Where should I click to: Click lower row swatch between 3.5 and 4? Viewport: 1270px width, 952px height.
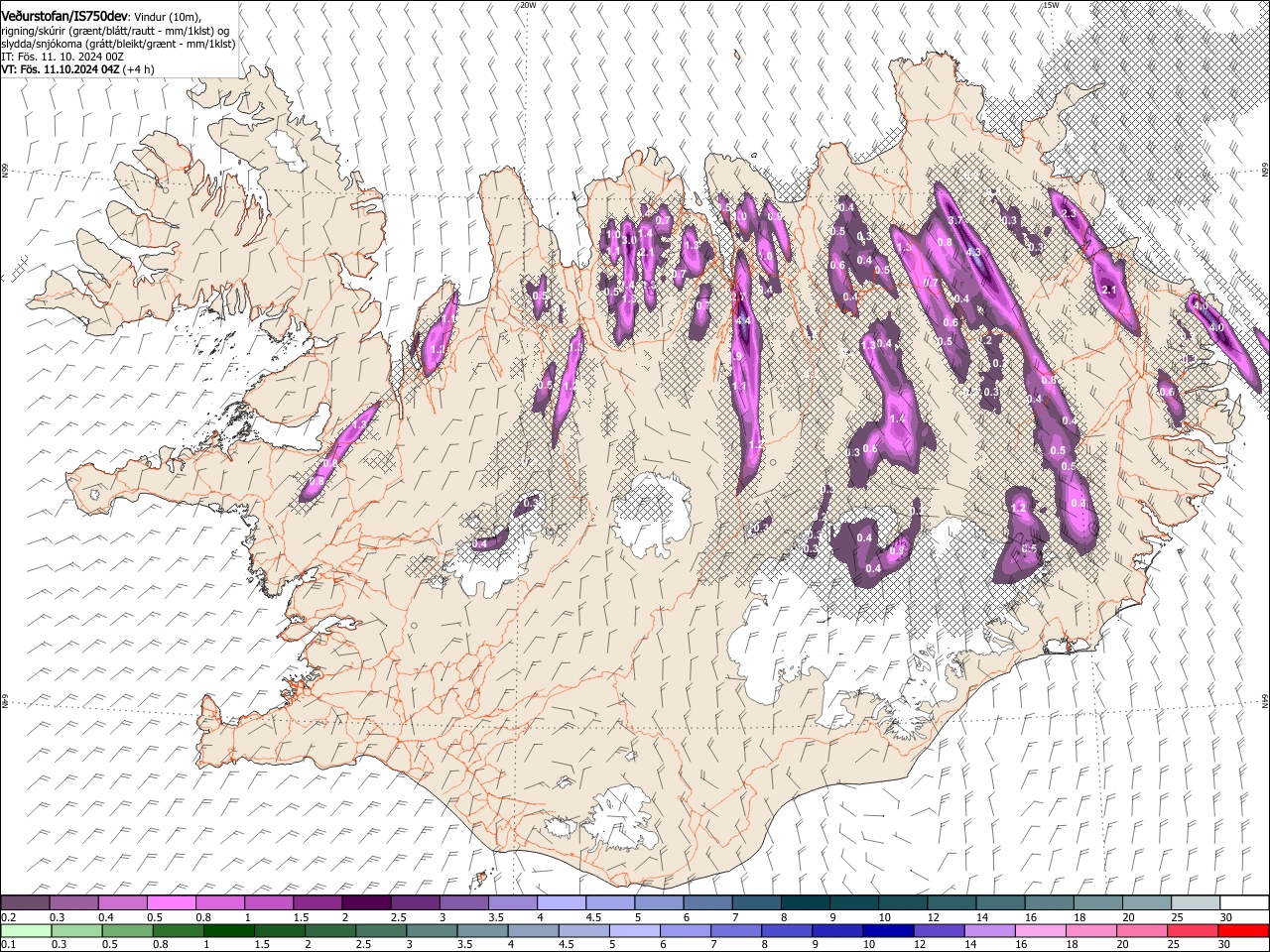coord(482,930)
